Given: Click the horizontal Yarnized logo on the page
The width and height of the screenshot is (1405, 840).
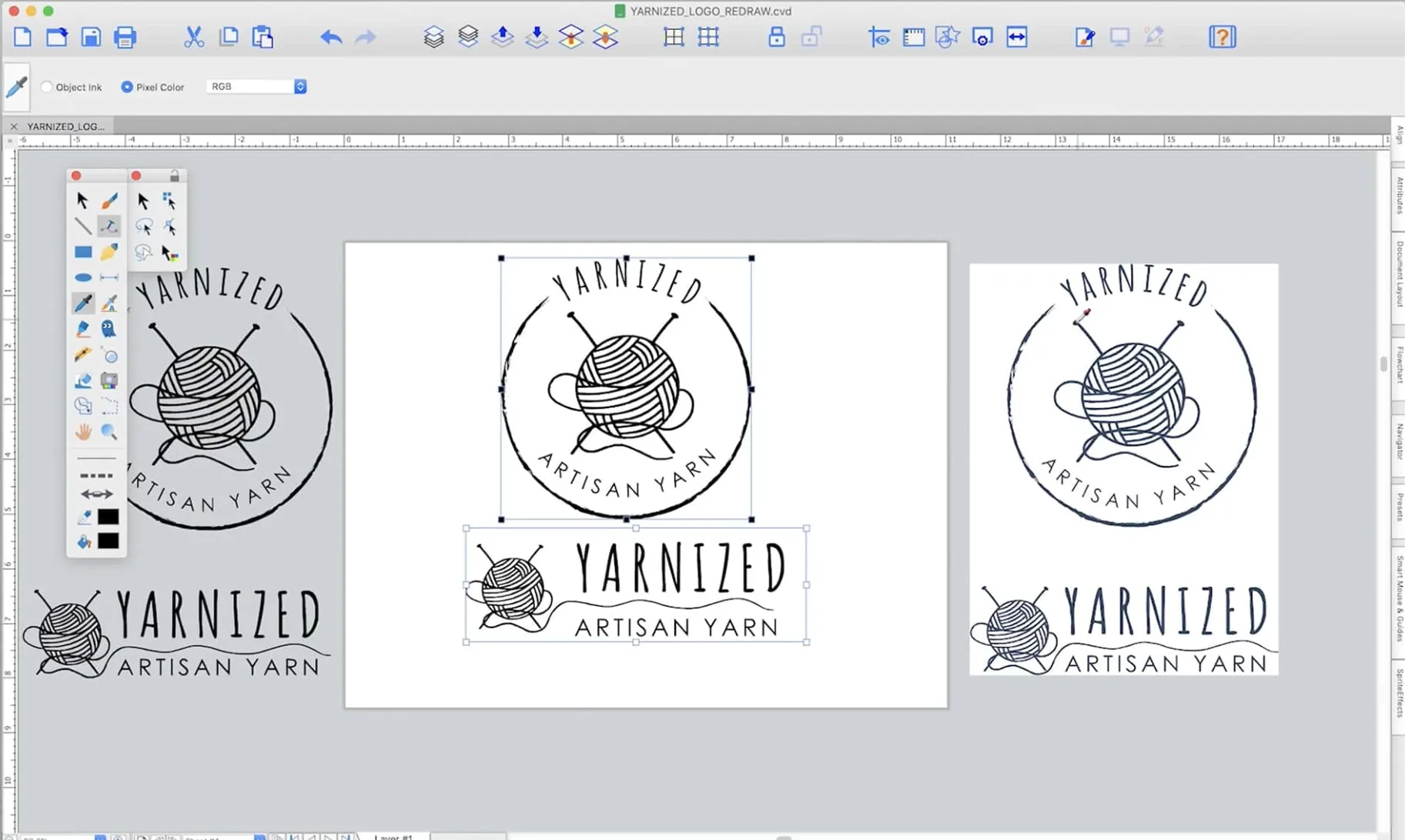Looking at the screenshot, I should point(636,585).
